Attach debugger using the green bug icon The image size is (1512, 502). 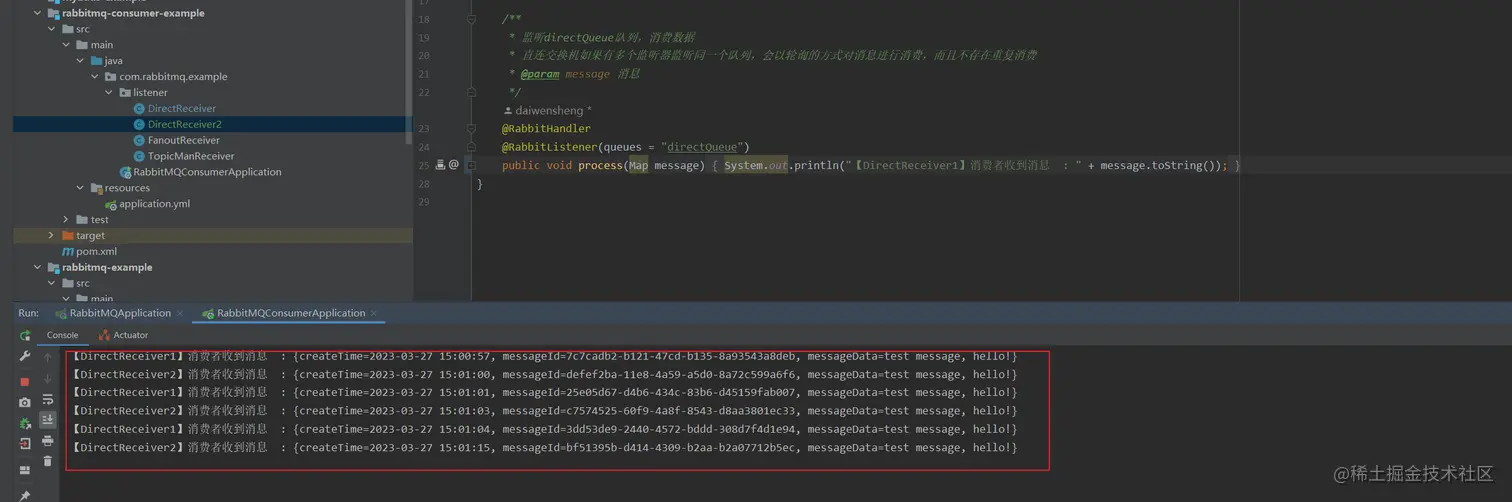click(x=25, y=423)
